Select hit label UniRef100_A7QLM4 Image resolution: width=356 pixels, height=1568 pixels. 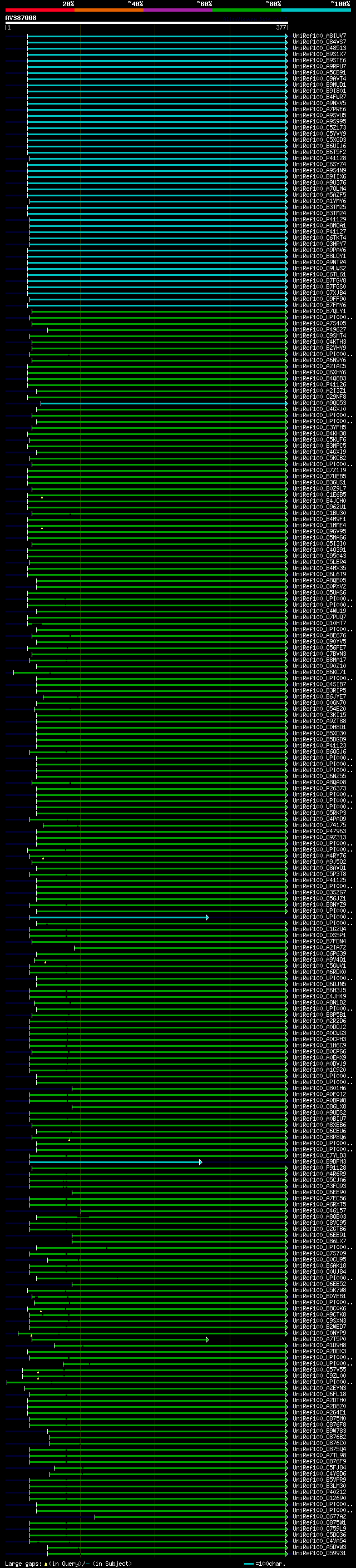(x=319, y=189)
